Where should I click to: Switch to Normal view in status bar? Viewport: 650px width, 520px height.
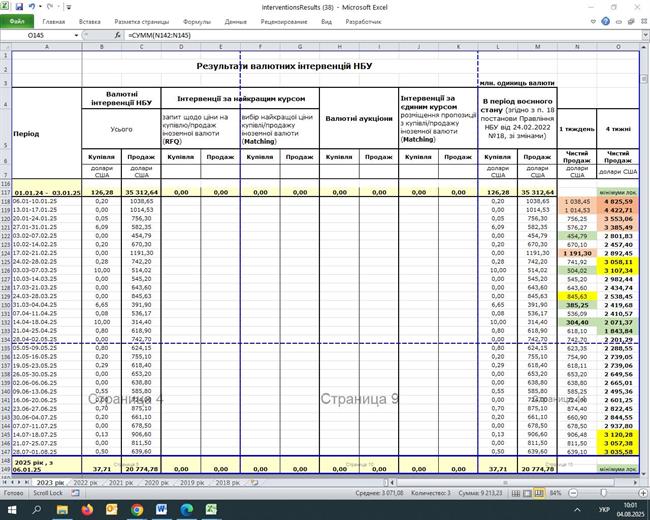tap(516, 493)
